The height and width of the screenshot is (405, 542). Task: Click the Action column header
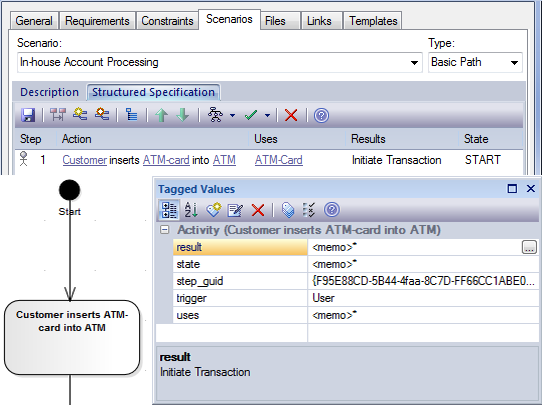click(152, 139)
